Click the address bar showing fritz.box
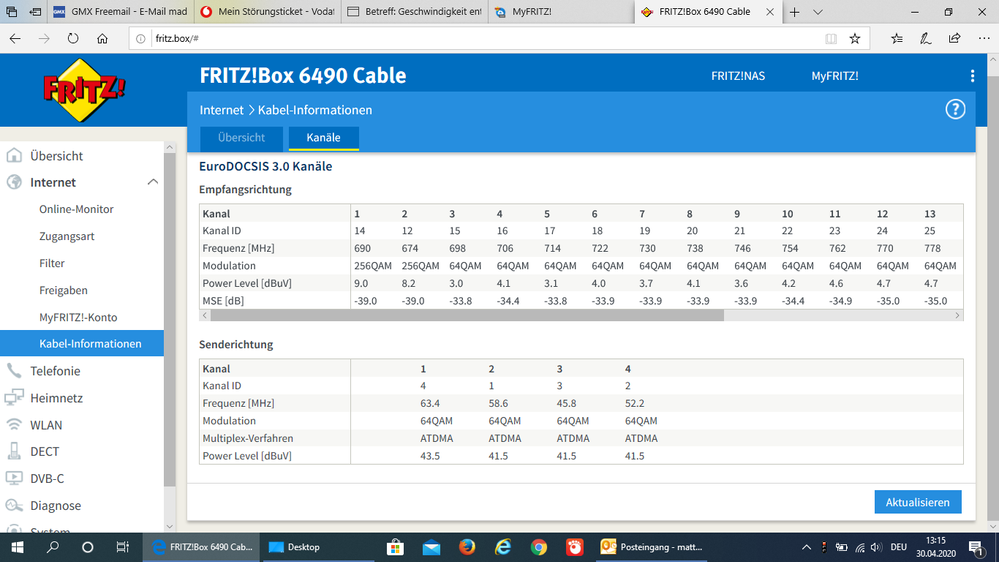The width and height of the screenshot is (999, 562). (480, 38)
